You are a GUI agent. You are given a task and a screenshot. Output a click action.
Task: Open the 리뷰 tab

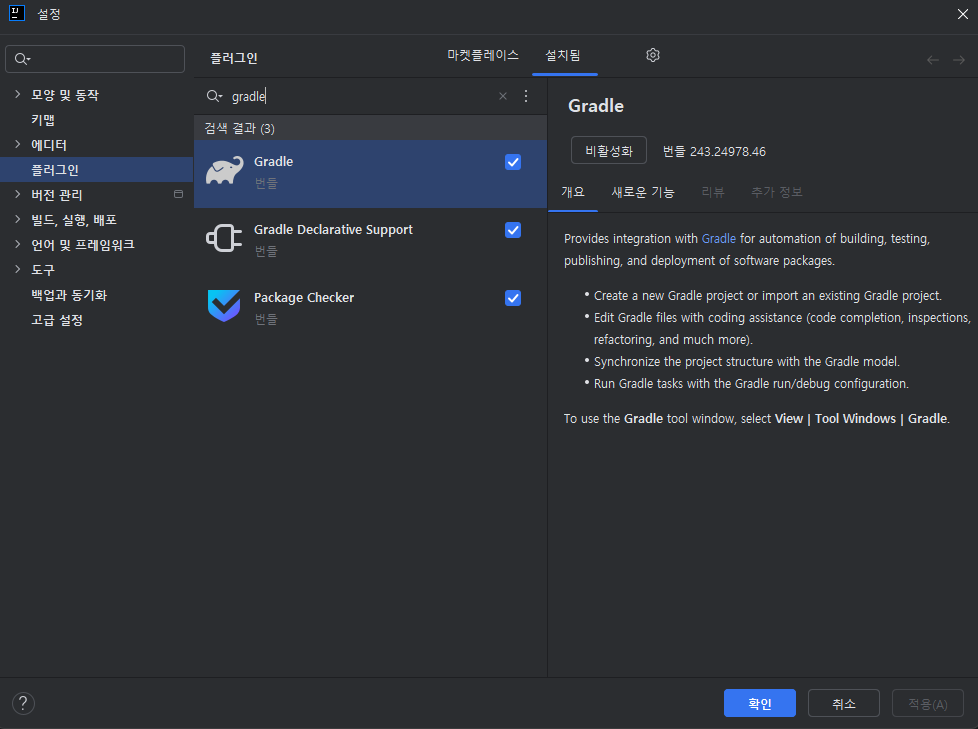713,192
